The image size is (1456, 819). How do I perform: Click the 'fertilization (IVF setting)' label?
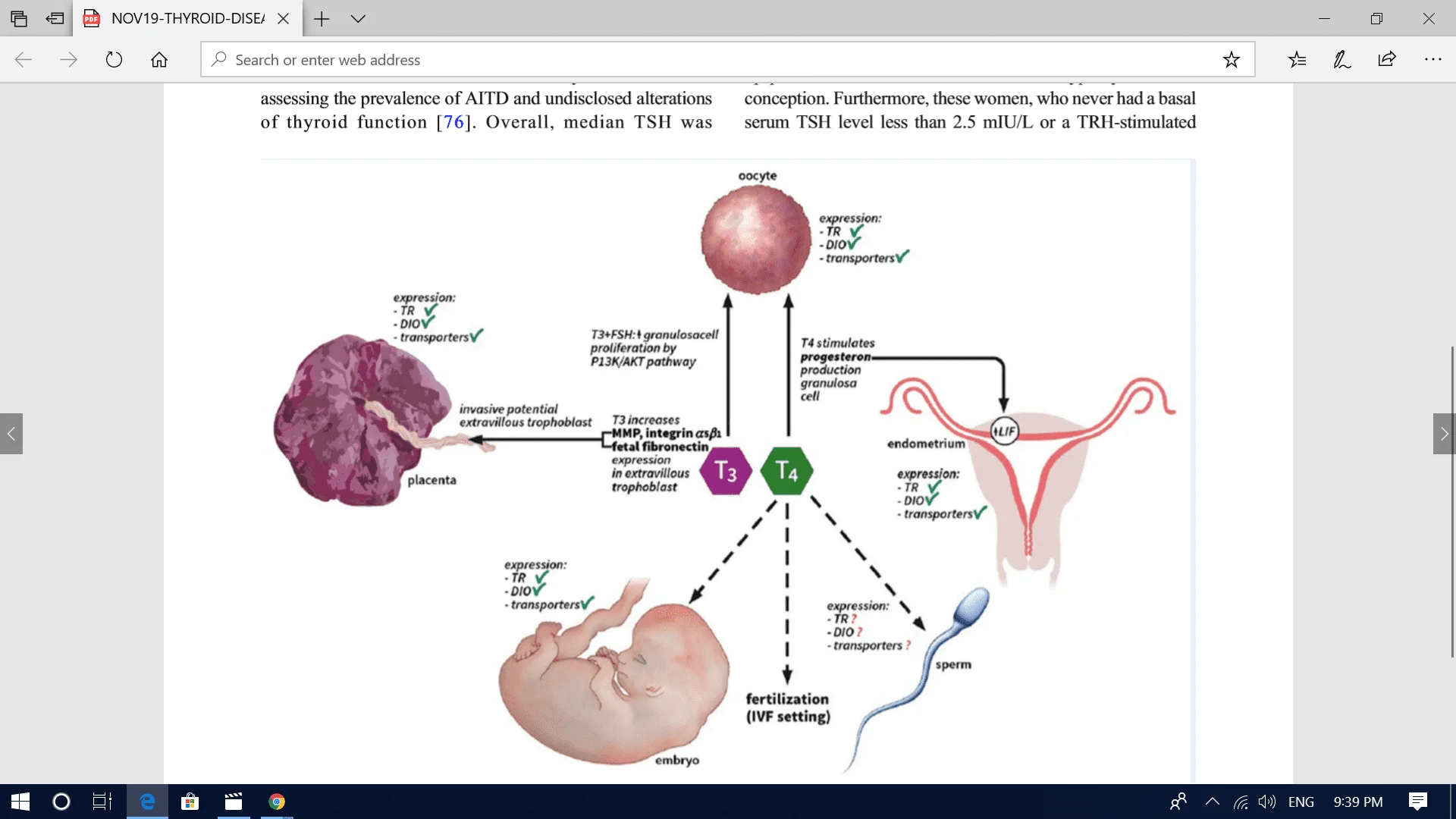[788, 708]
